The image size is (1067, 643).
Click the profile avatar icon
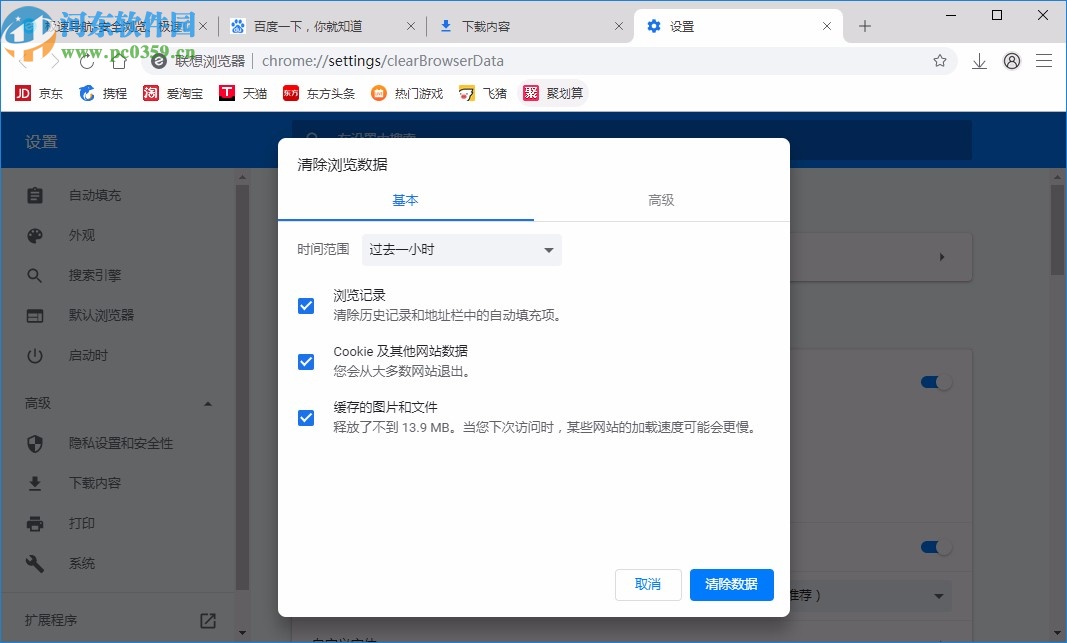click(x=1011, y=61)
